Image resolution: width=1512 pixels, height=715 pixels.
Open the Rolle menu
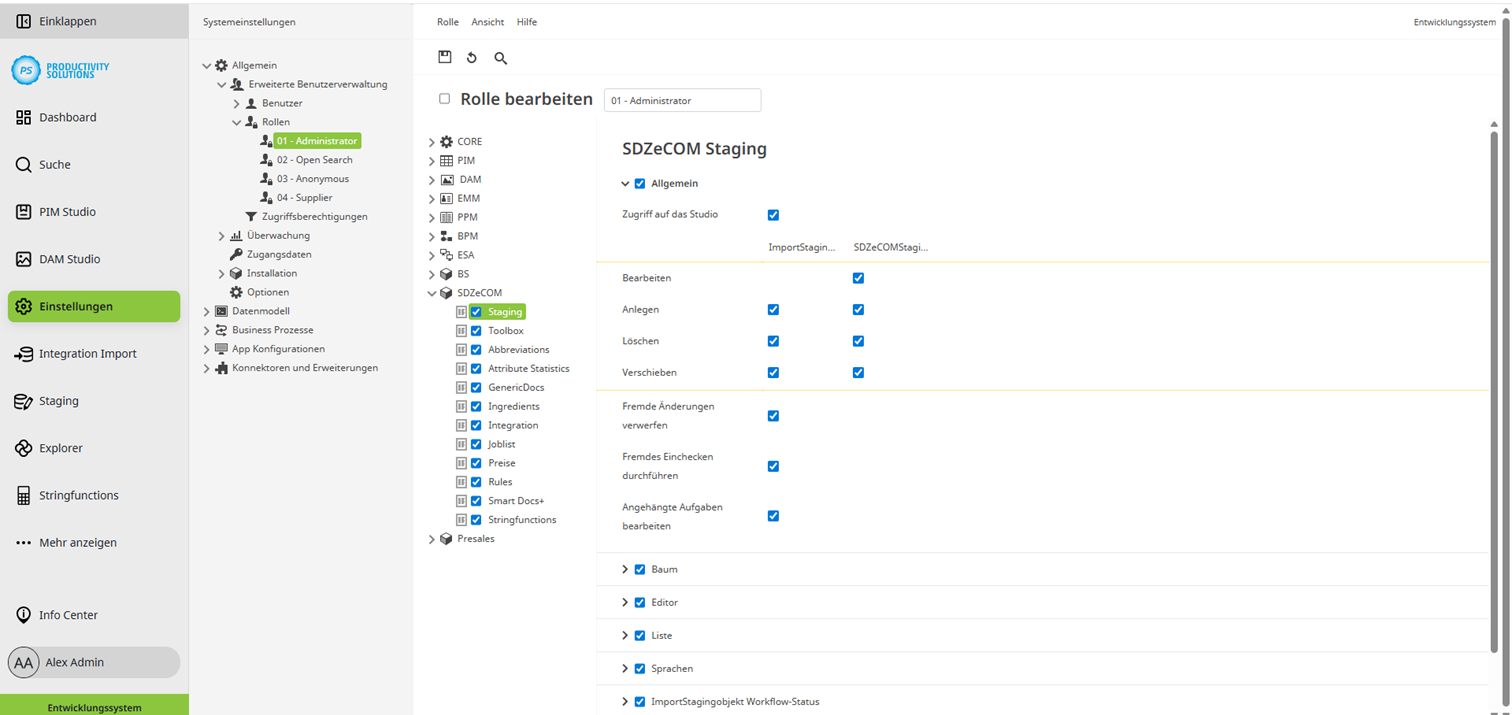coord(447,21)
